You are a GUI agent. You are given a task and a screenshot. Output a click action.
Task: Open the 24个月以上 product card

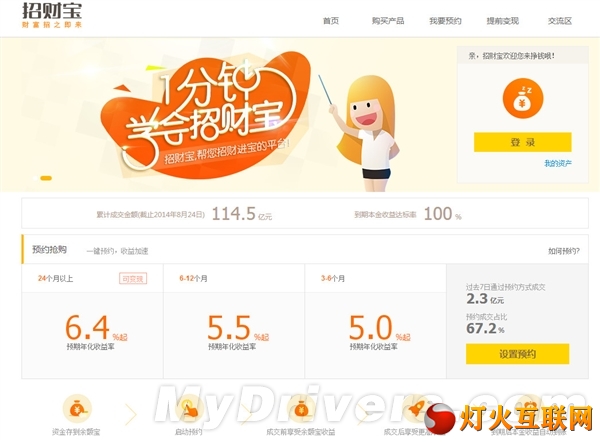93,321
